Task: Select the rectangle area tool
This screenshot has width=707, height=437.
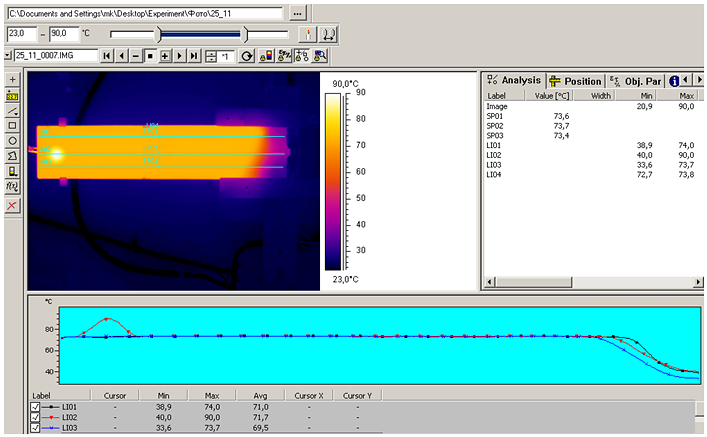Action: tap(12, 126)
